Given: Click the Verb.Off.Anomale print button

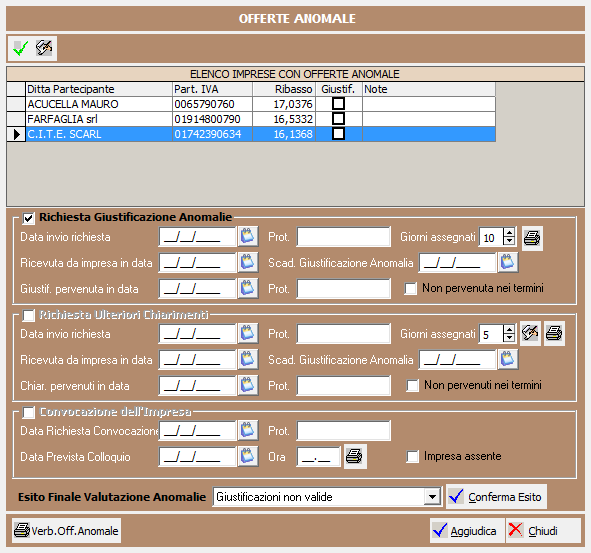Looking at the screenshot, I should coord(66,531).
